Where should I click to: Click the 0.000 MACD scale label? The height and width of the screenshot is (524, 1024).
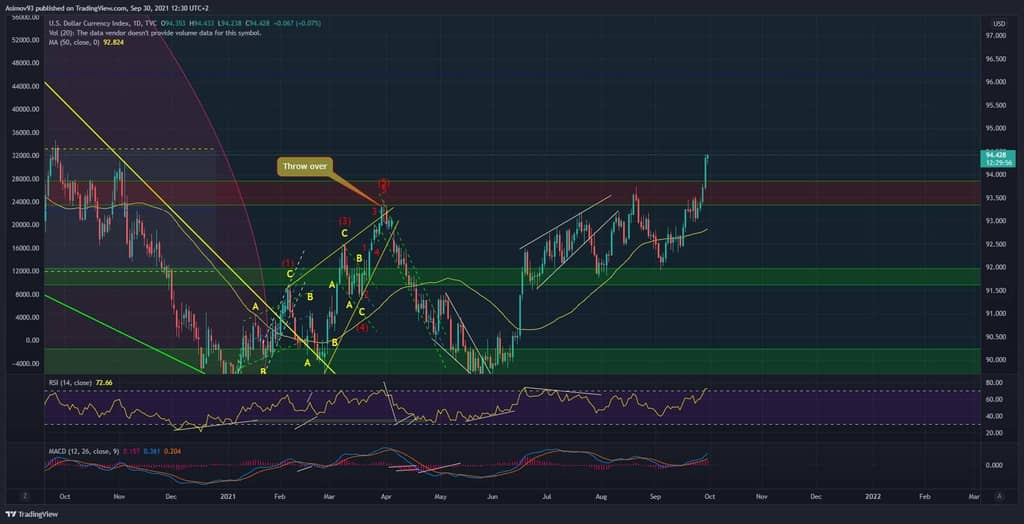993,465
